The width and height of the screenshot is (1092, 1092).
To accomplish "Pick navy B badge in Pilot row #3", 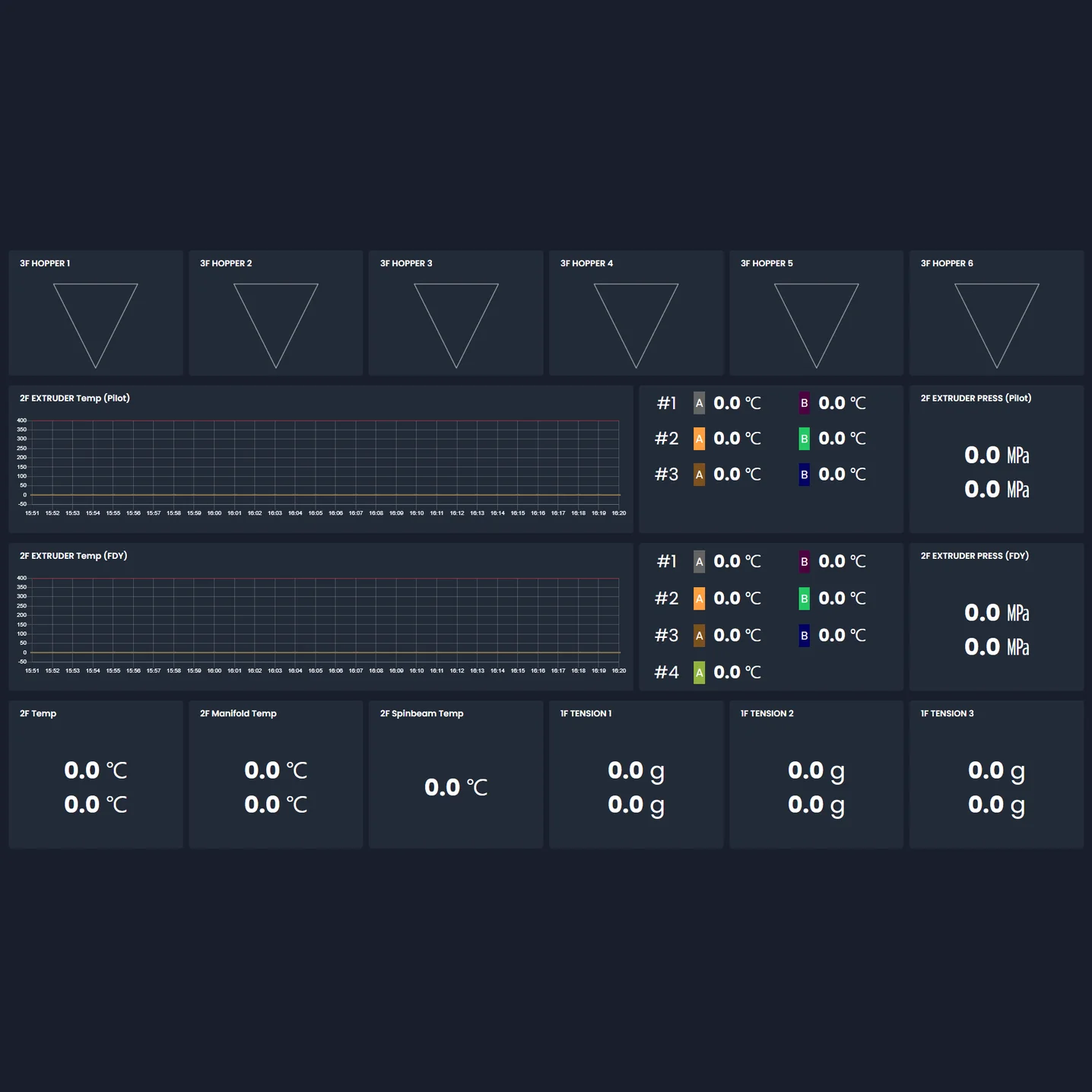I will click(x=804, y=475).
